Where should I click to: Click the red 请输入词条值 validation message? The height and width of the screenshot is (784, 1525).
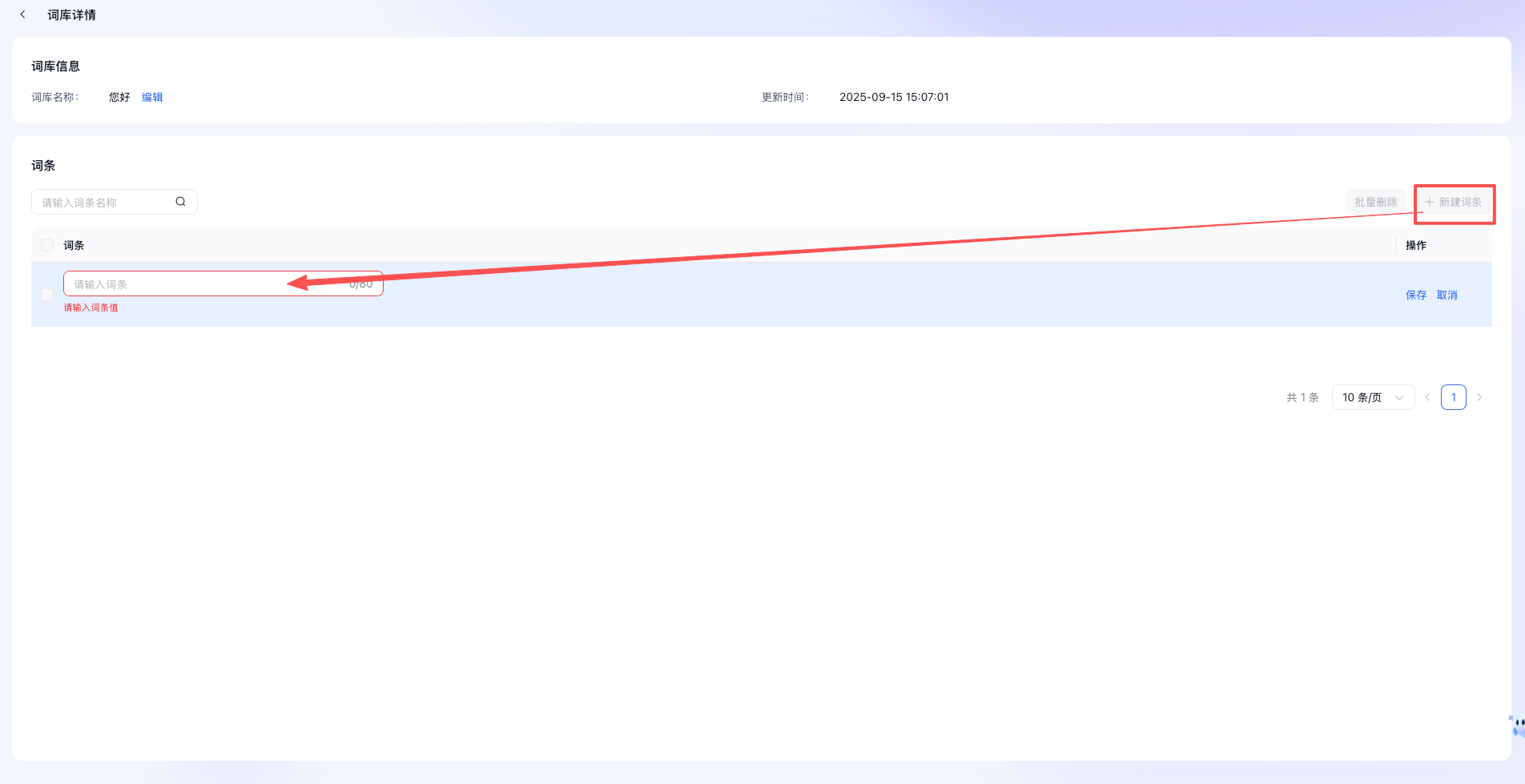pyautogui.click(x=91, y=308)
